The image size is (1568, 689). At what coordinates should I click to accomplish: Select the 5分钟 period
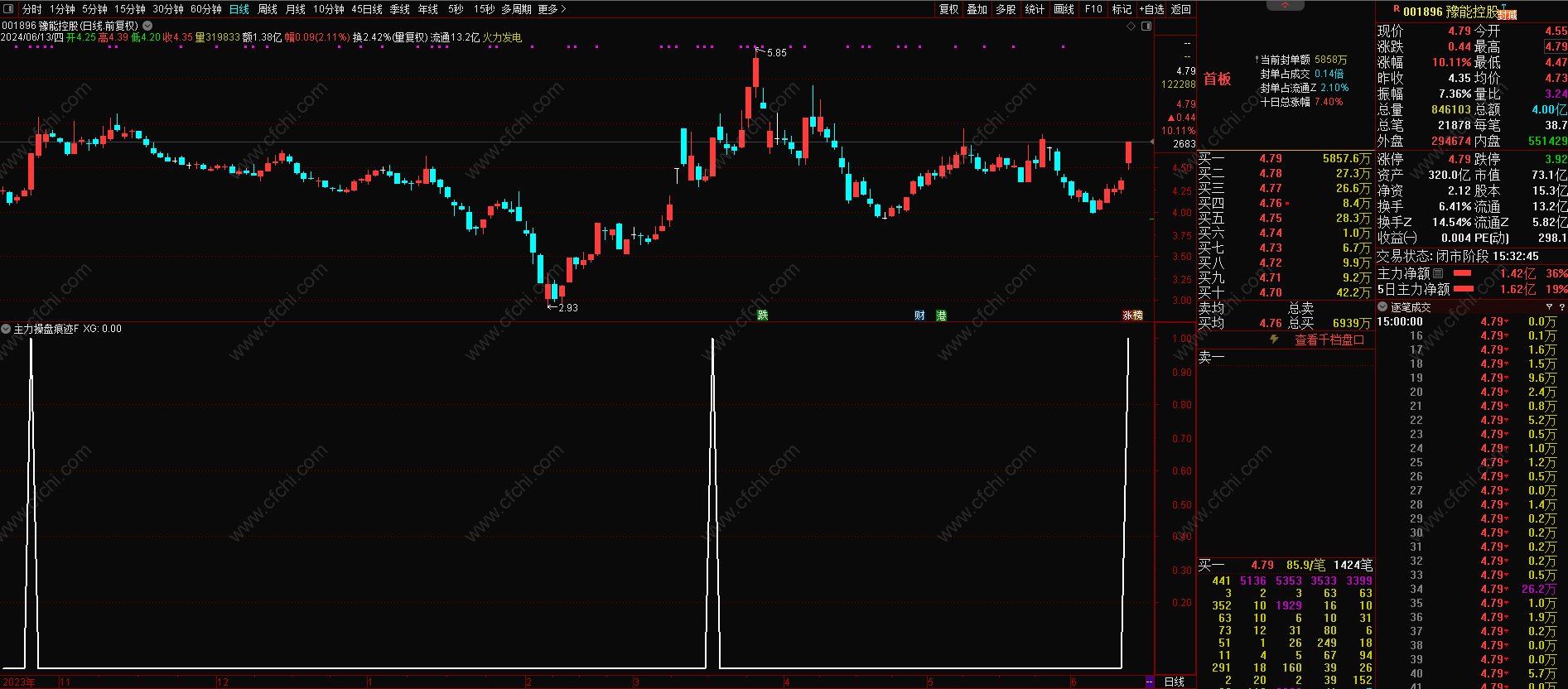click(x=94, y=9)
